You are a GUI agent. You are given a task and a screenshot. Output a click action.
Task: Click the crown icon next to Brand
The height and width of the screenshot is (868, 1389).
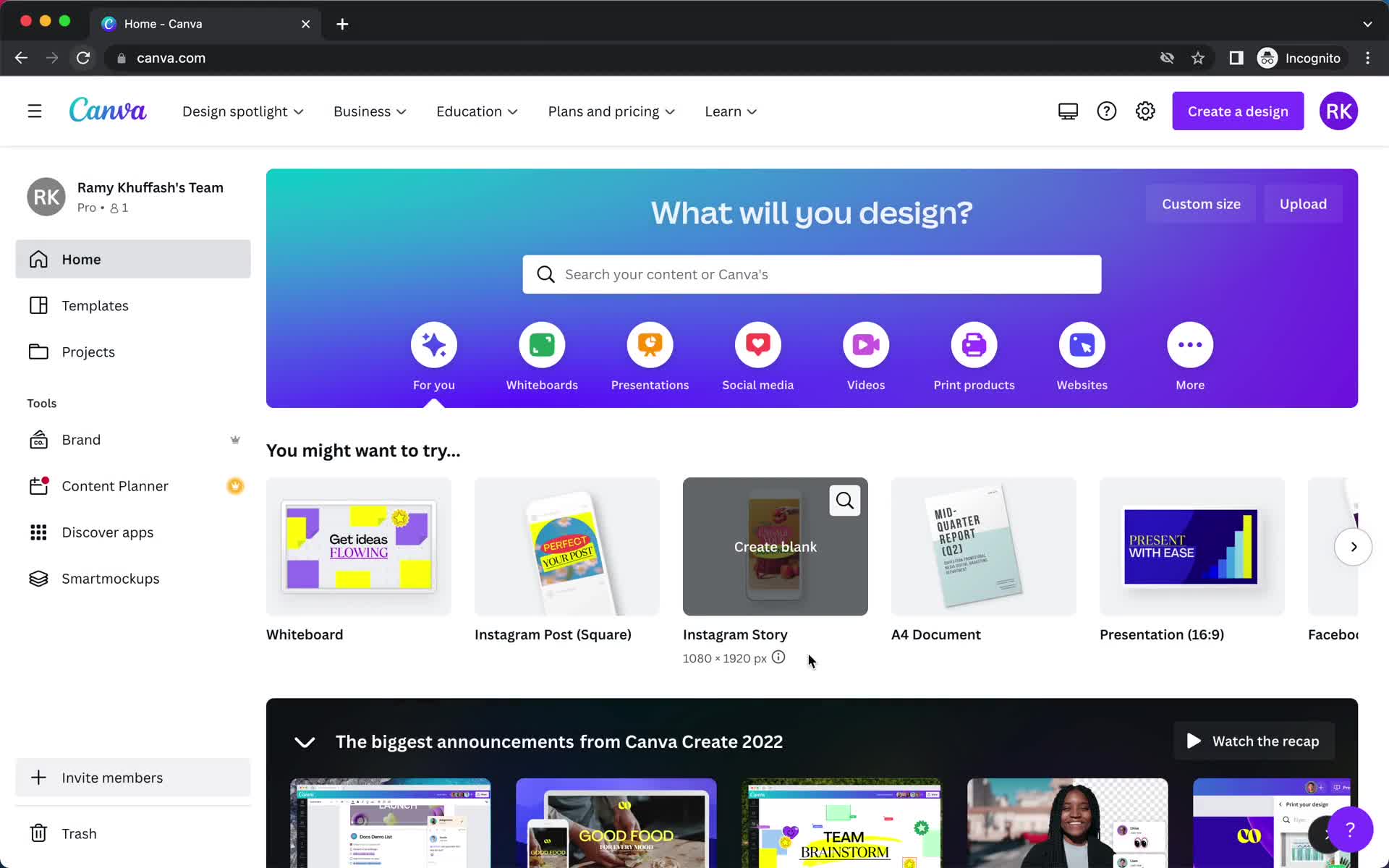click(x=235, y=440)
